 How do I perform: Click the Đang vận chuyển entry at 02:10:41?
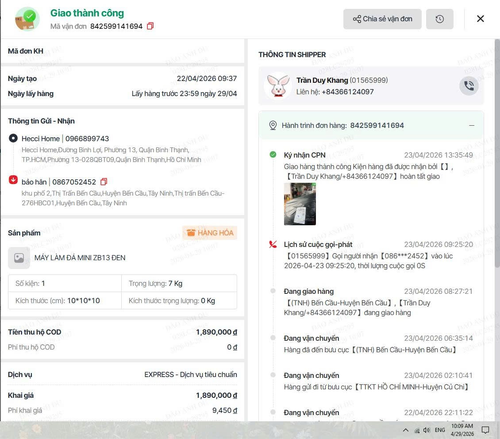(378, 381)
